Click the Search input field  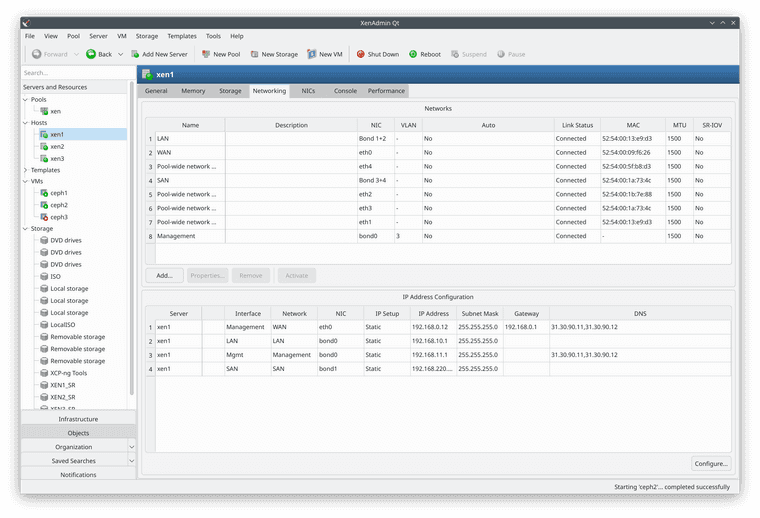75,73
